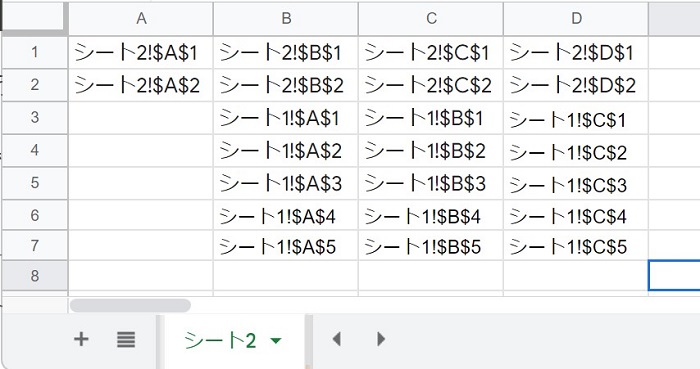The height and width of the screenshot is (369, 700).
Task: Select cell containing シート1!$A$4
Action: [286, 216]
